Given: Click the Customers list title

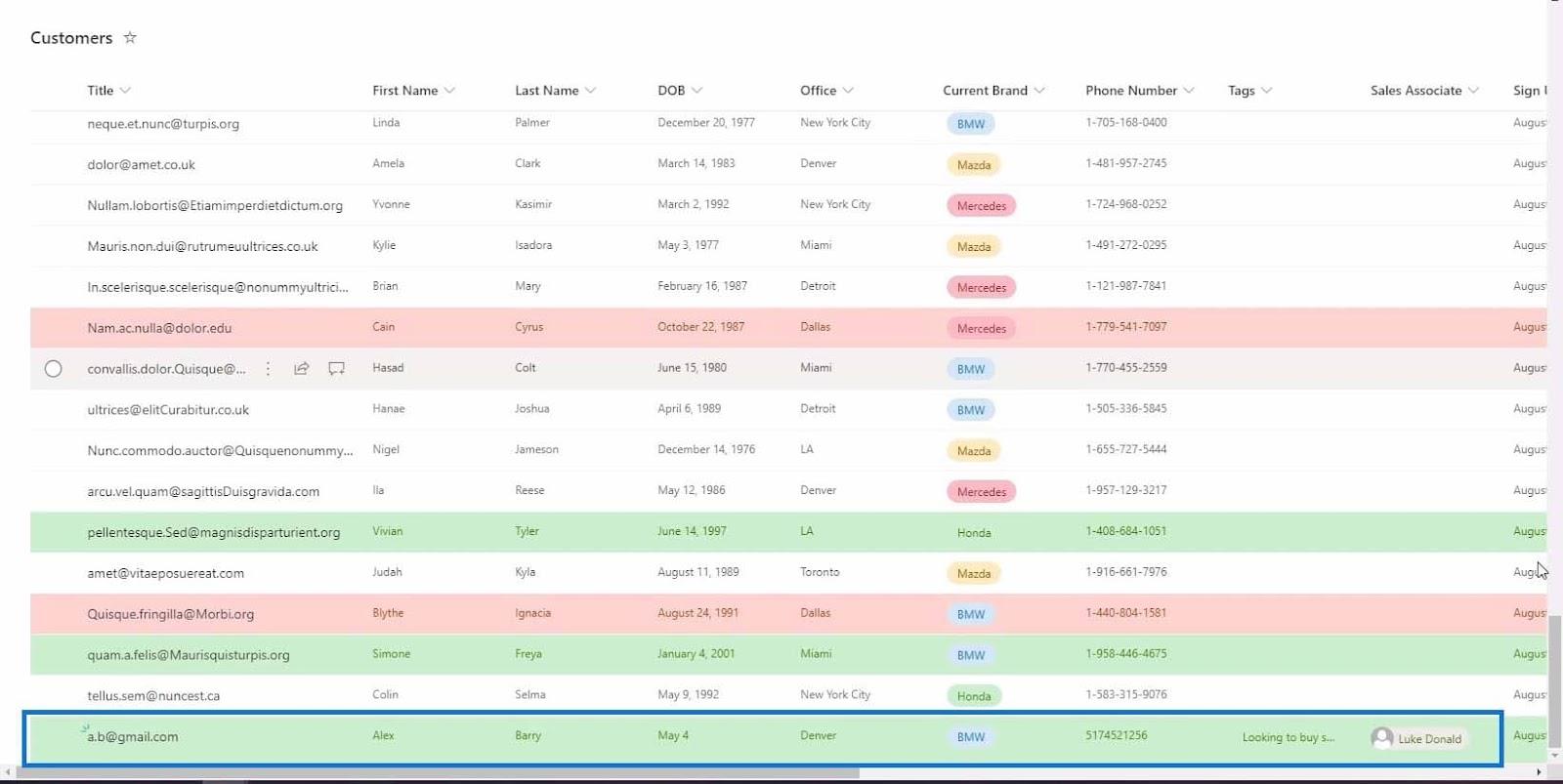Looking at the screenshot, I should click(71, 37).
